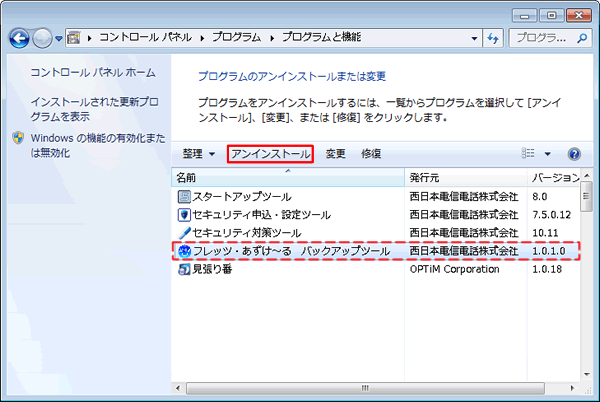This screenshot has width=600, height=402.
Task: Select スタートアップツール row name
Action: pyautogui.click(x=242, y=197)
